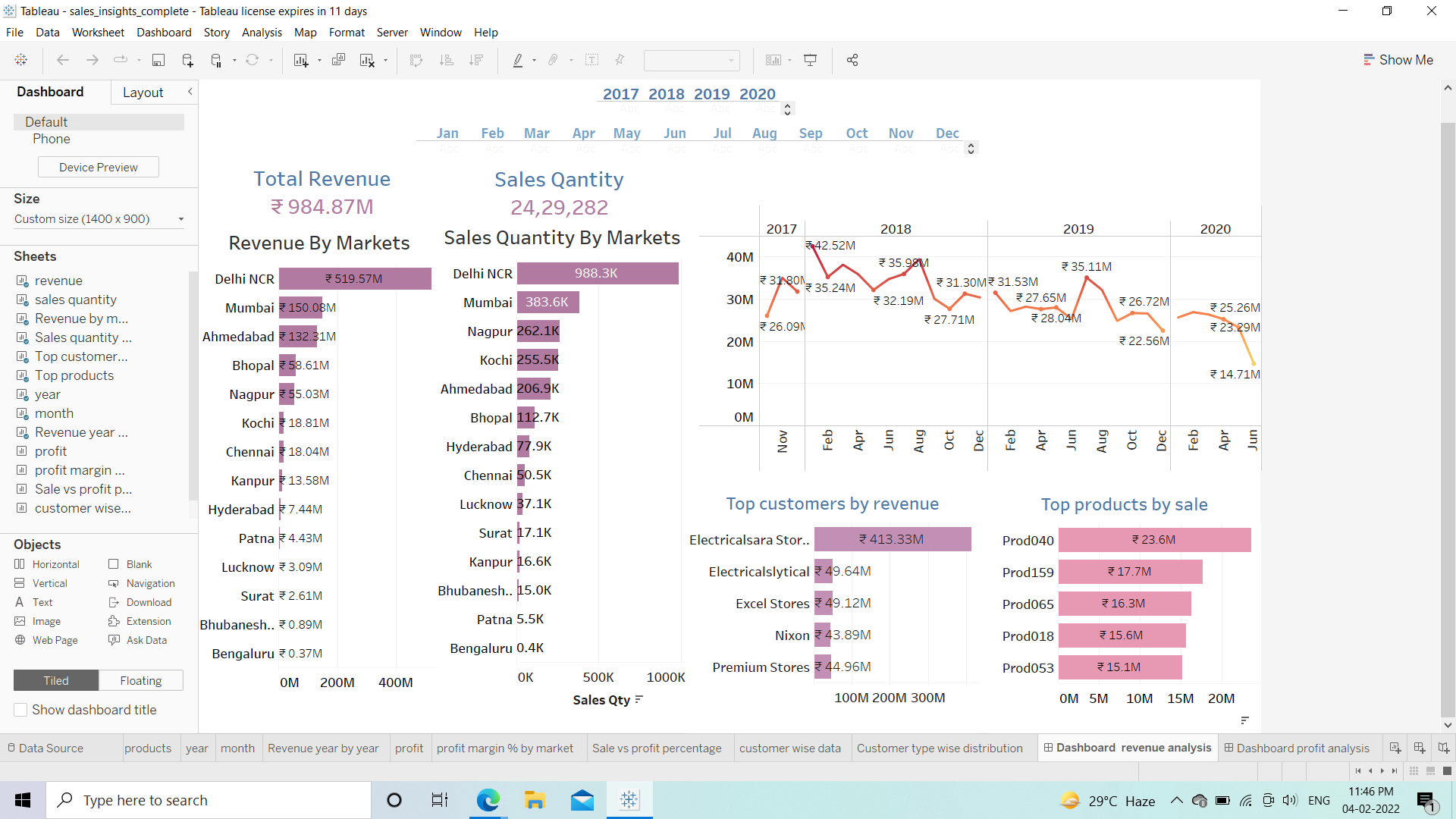
Task: Click the Duplicate sheet toolbar icon
Action: tap(338, 60)
